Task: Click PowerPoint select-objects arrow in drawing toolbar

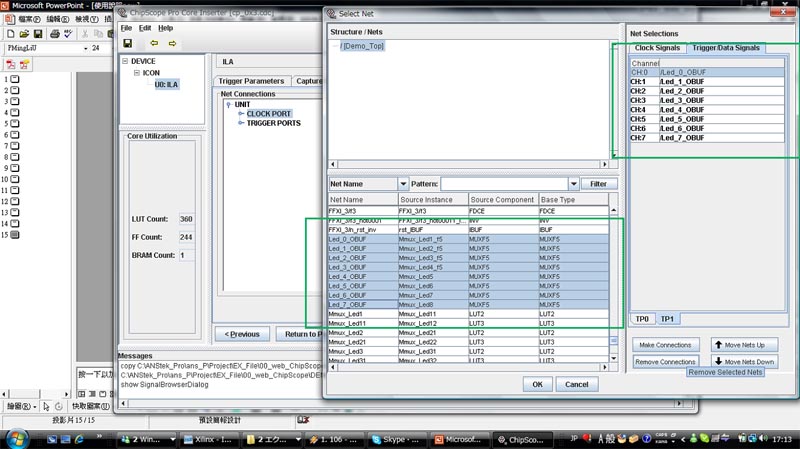Action: click(x=46, y=406)
